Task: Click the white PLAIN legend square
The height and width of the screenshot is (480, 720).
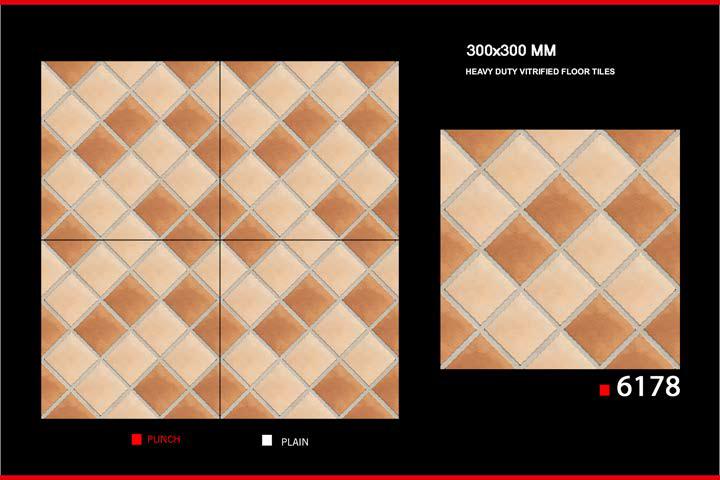Action: click(x=267, y=440)
